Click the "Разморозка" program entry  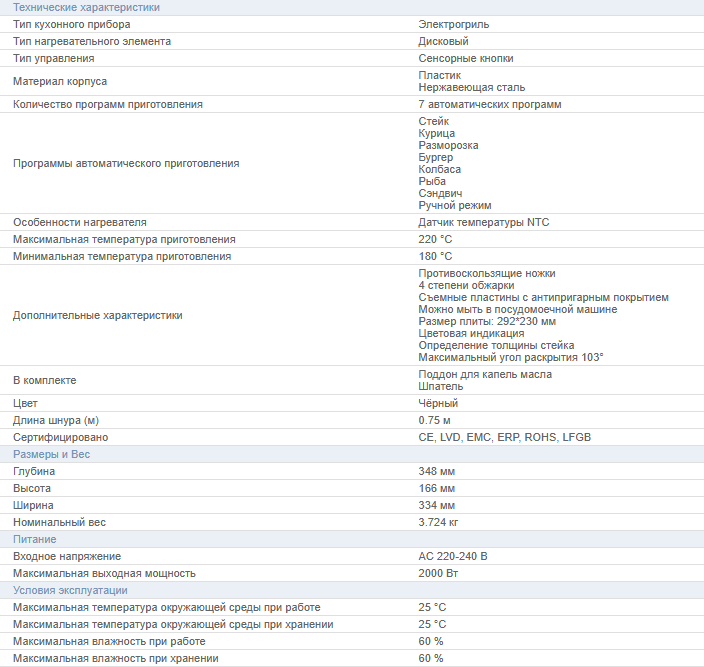448,145
